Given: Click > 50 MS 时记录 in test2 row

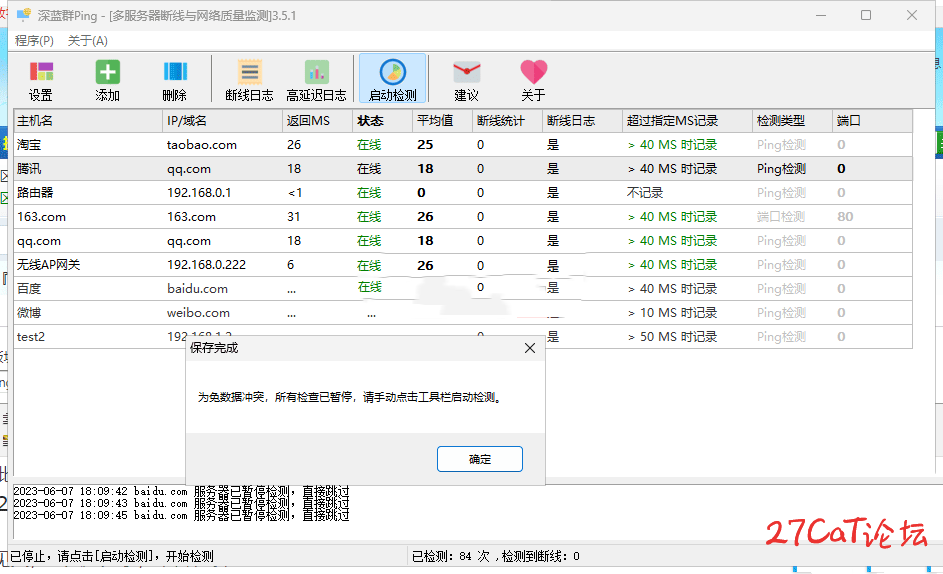Looking at the screenshot, I should click(x=672, y=336).
